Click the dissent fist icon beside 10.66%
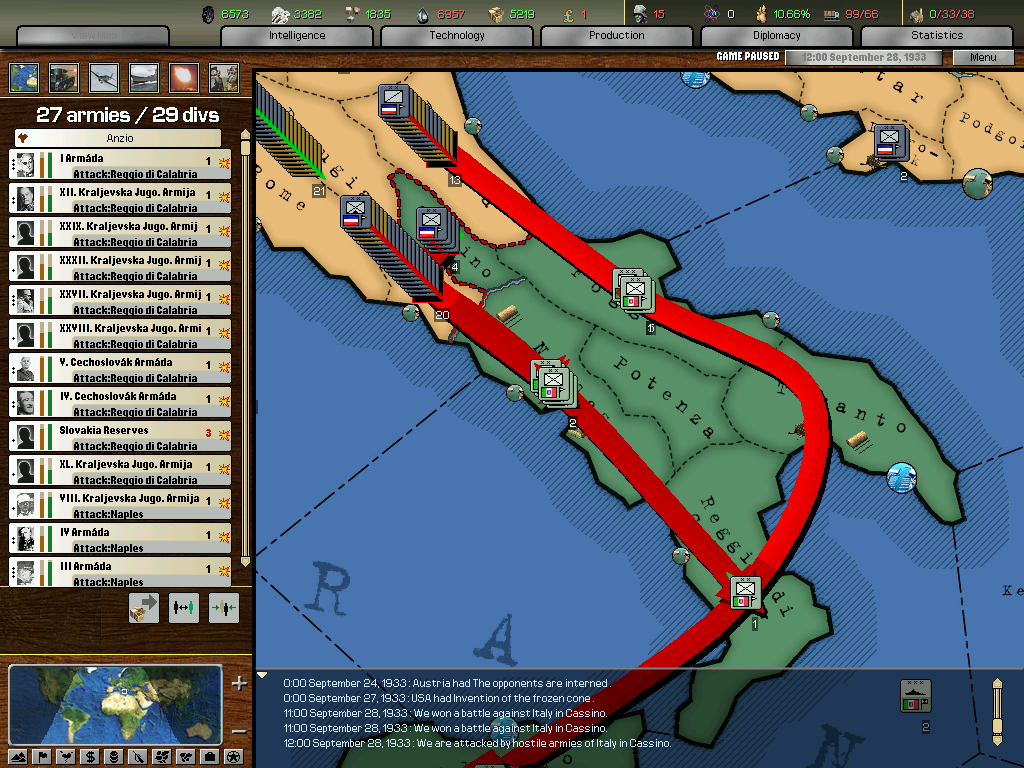1024x768 pixels. [761, 14]
